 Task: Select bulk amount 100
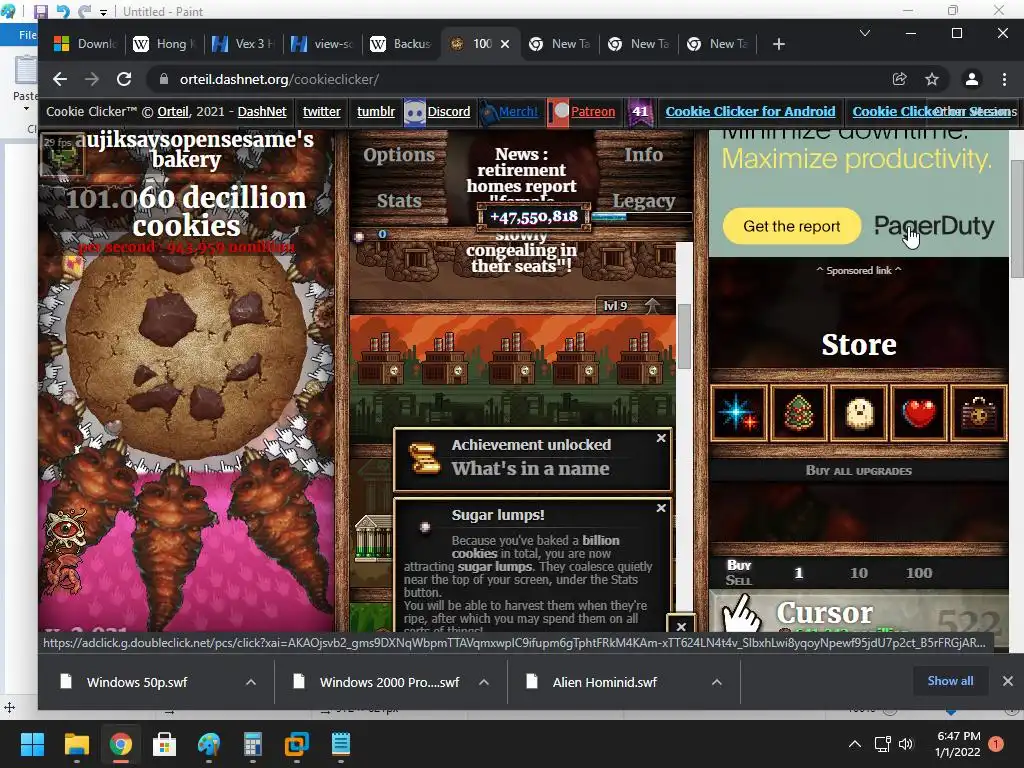coord(919,573)
